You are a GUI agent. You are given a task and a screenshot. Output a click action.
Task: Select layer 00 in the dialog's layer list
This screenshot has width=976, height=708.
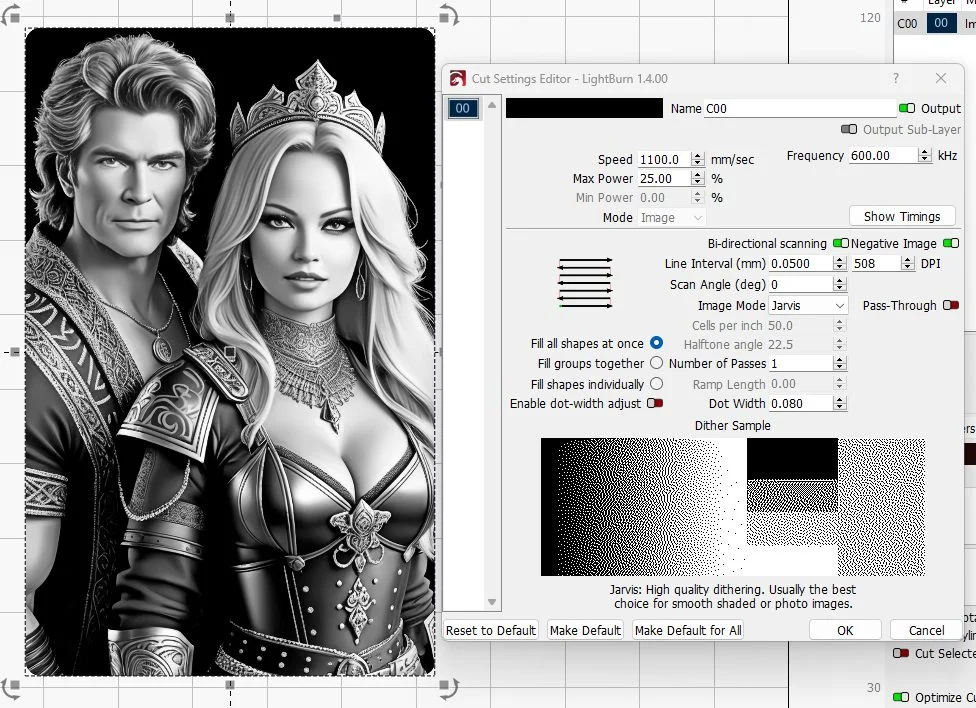click(462, 109)
